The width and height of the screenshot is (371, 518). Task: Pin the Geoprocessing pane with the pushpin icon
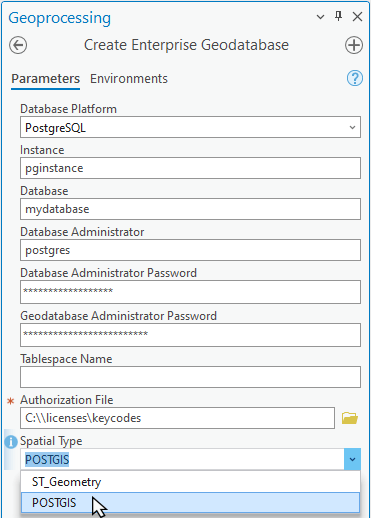(339, 16)
